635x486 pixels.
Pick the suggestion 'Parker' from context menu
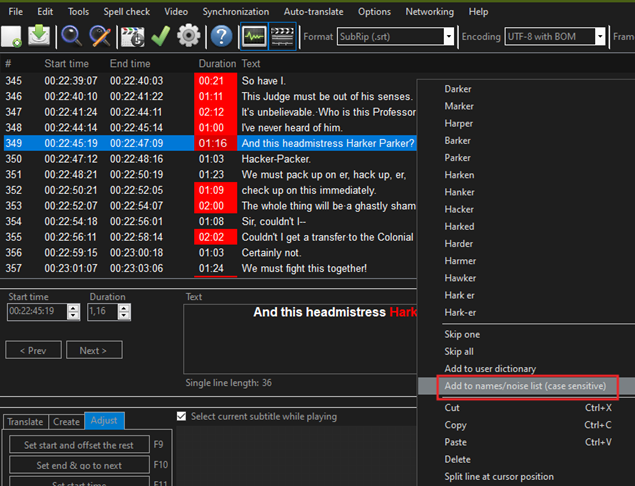click(458, 157)
